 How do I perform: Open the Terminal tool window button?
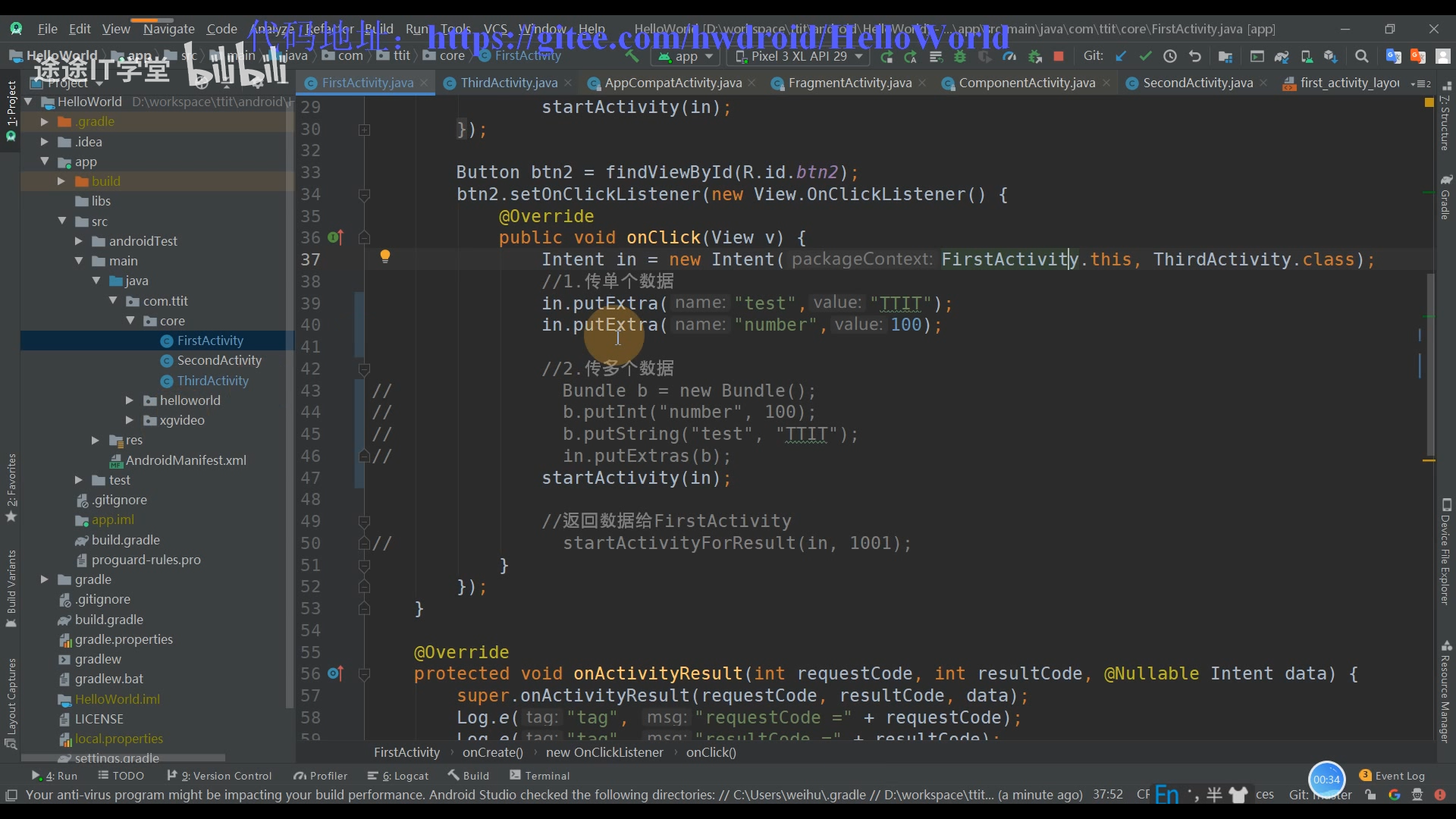tap(540, 776)
